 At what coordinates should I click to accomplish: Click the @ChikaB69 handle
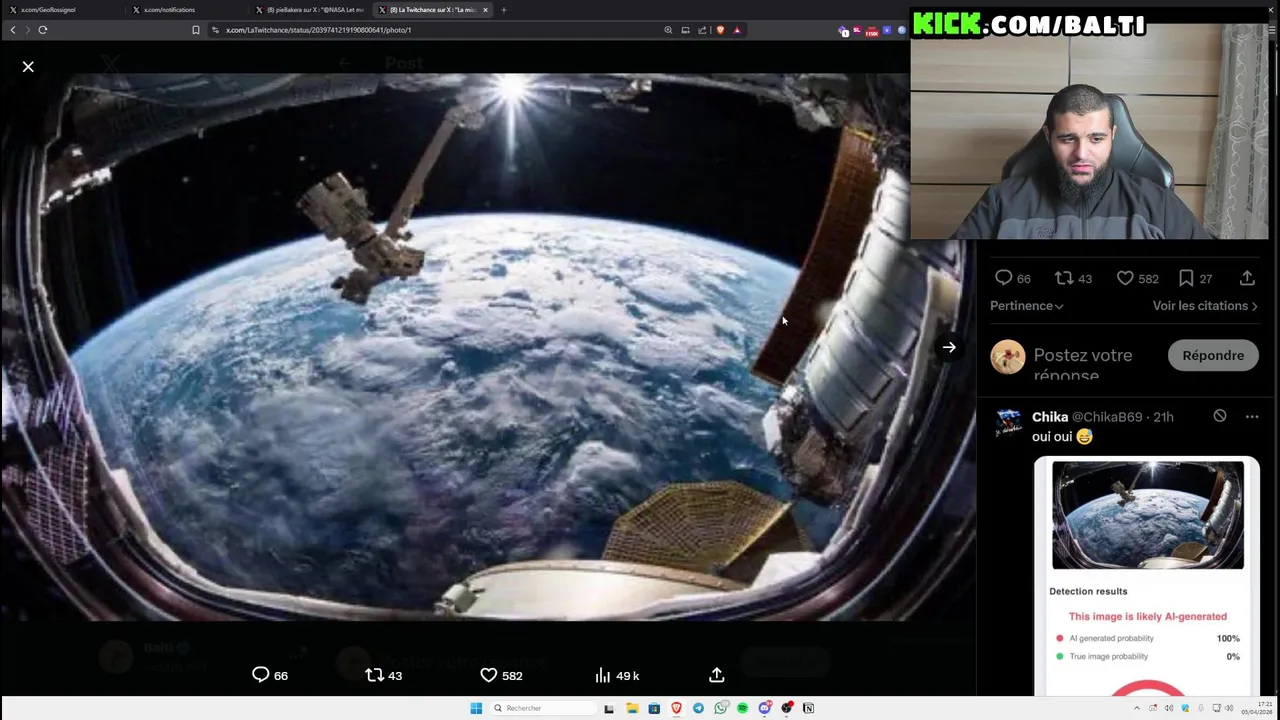point(1107,417)
